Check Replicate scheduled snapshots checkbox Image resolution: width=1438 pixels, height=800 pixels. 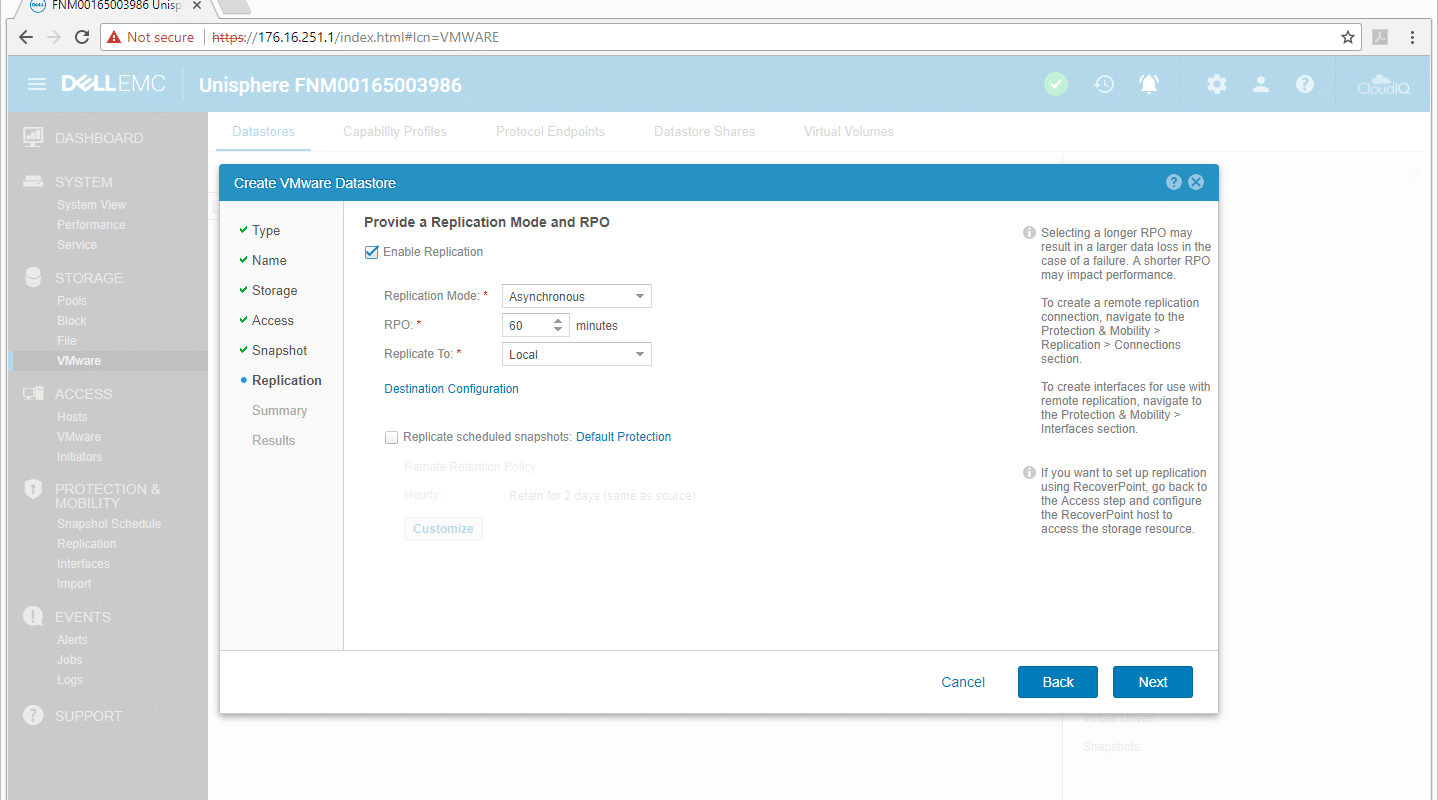pyautogui.click(x=391, y=437)
